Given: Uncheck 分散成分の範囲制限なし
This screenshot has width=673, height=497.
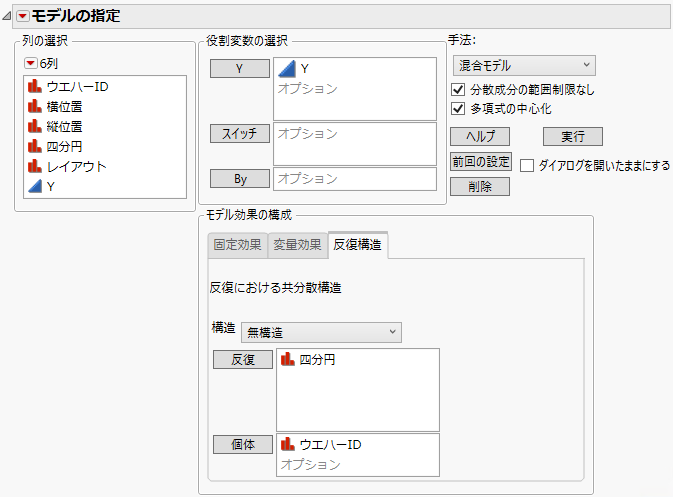Looking at the screenshot, I should (x=458, y=89).
